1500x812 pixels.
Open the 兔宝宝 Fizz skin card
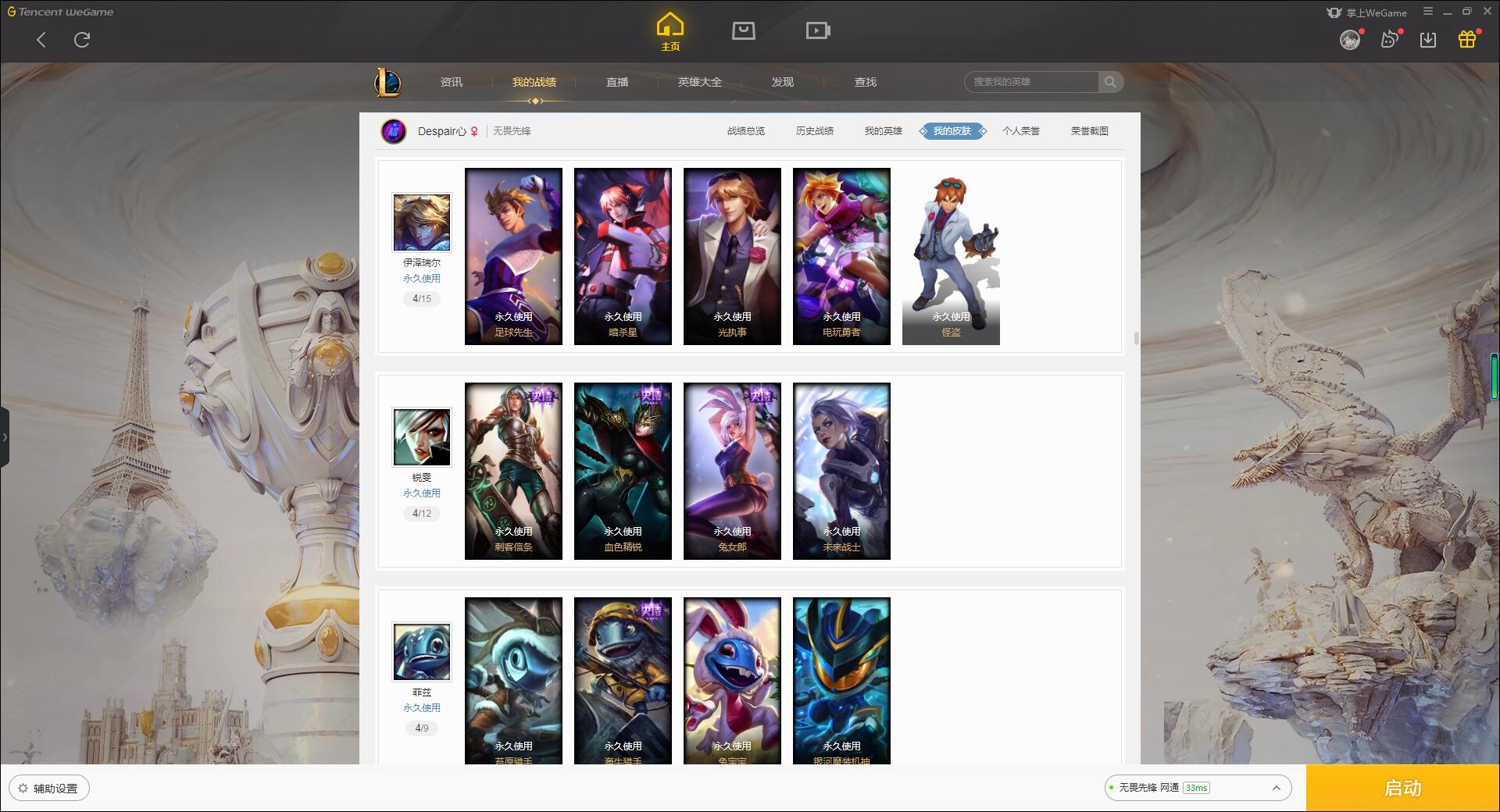pos(732,681)
